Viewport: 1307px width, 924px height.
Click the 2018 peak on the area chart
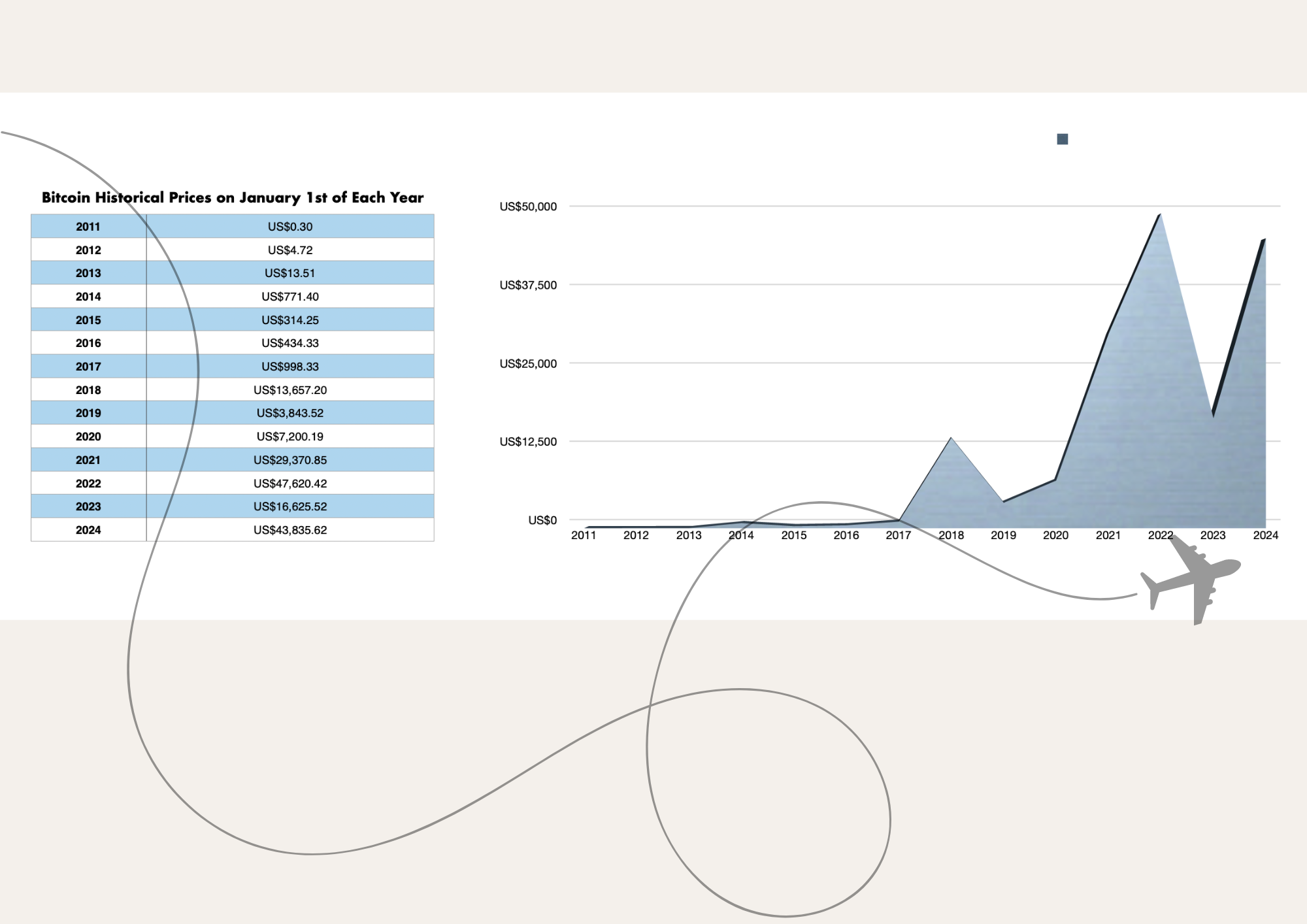951,438
